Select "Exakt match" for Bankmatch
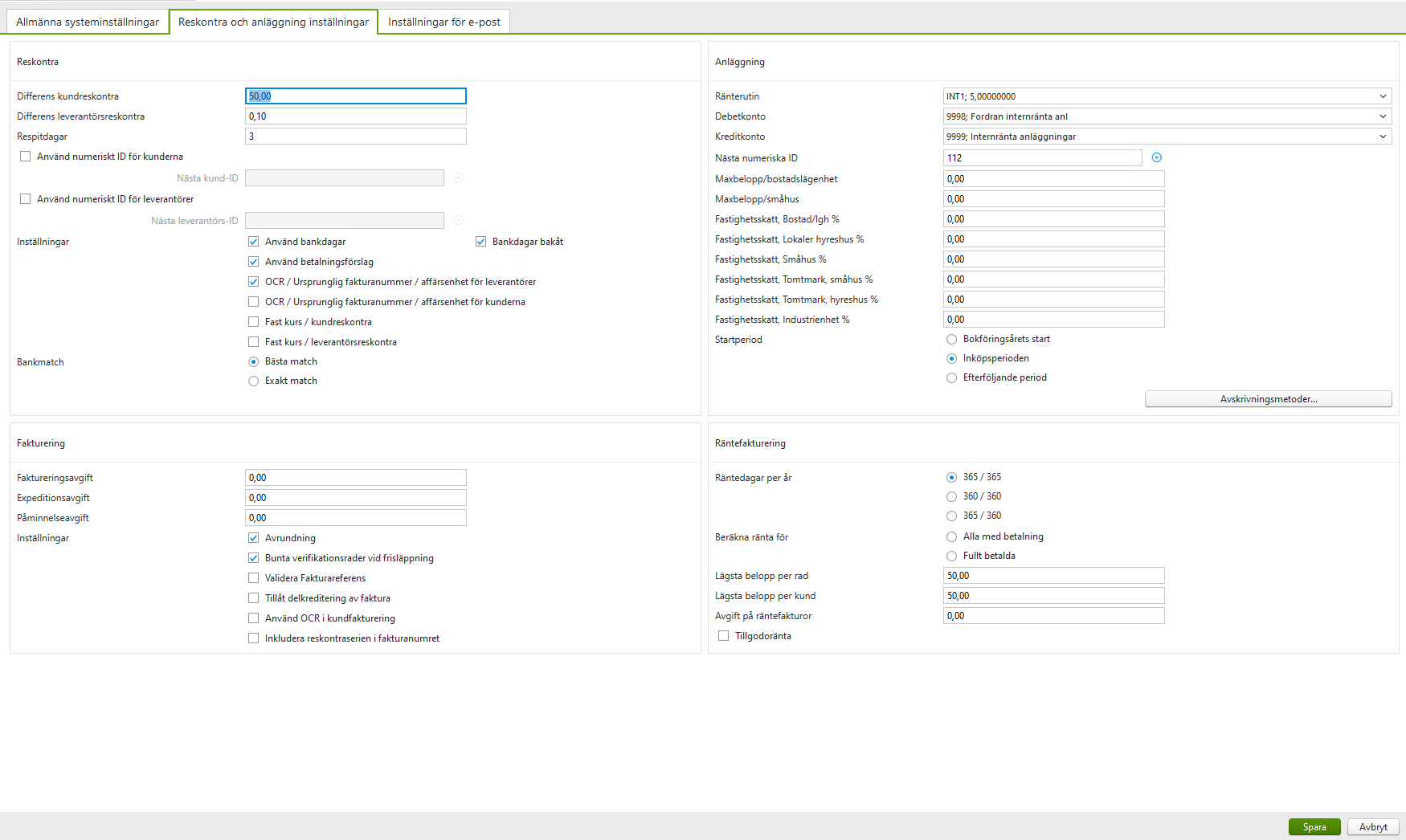The height and width of the screenshot is (840, 1406). [253, 380]
